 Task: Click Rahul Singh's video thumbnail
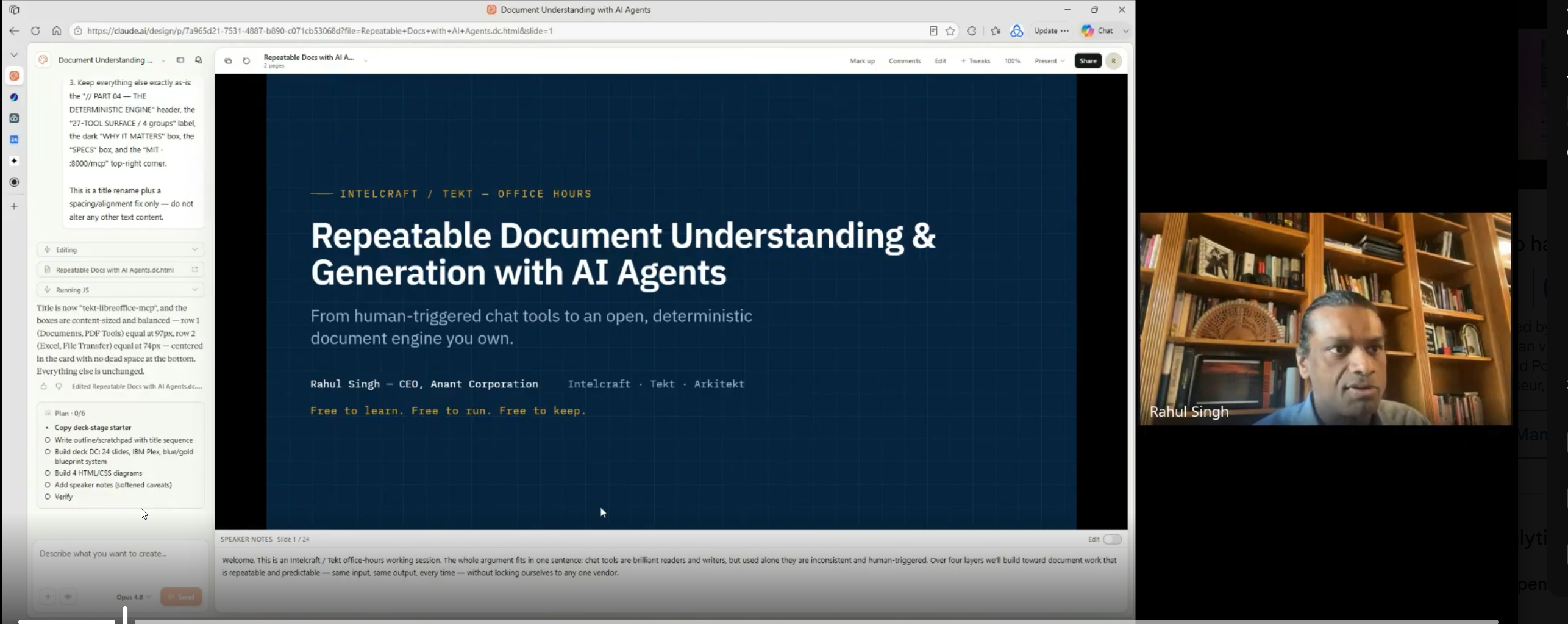[x=1325, y=318]
